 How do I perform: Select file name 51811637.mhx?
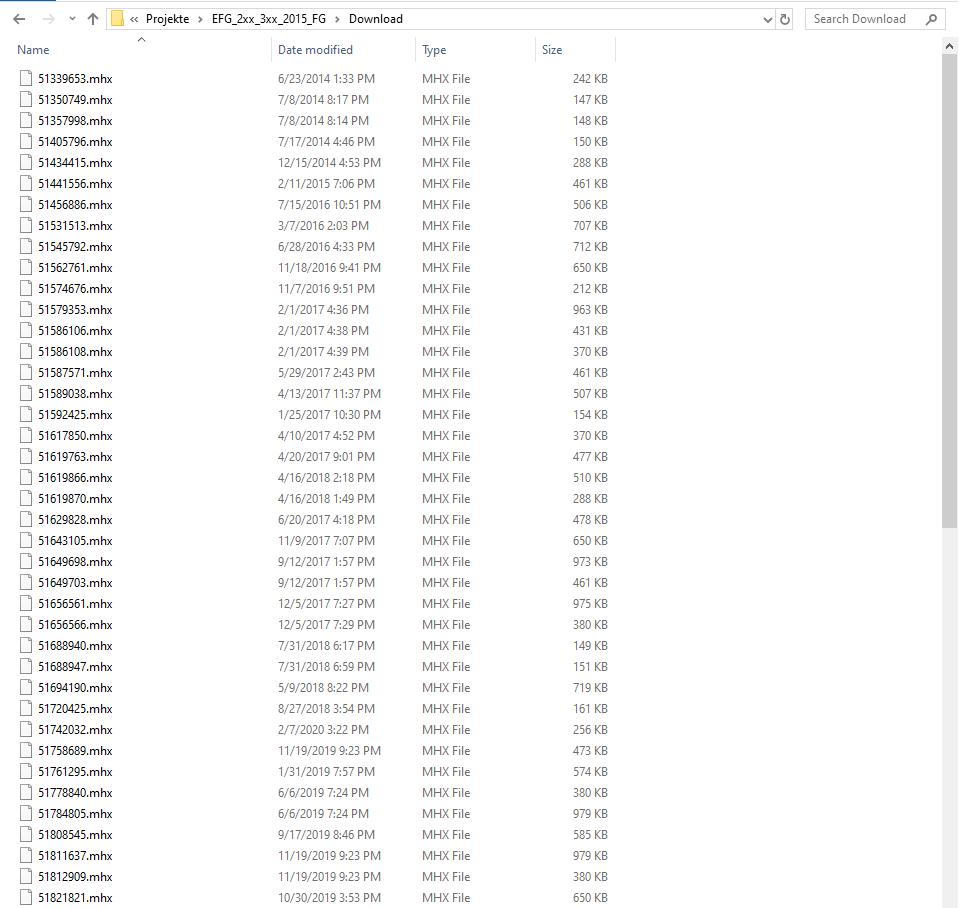point(75,855)
